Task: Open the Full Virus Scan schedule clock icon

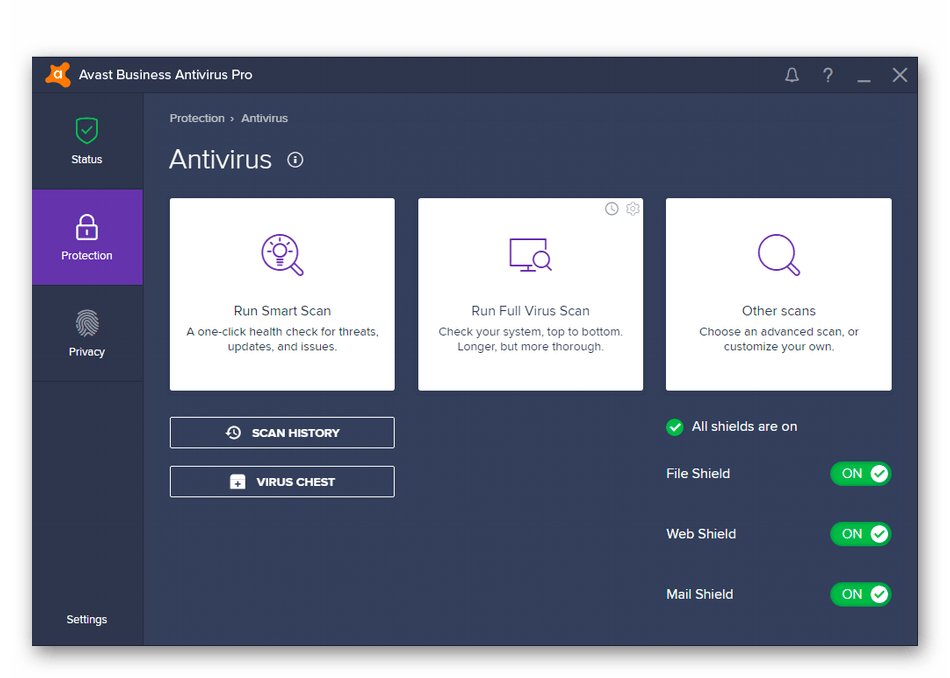Action: tap(612, 209)
